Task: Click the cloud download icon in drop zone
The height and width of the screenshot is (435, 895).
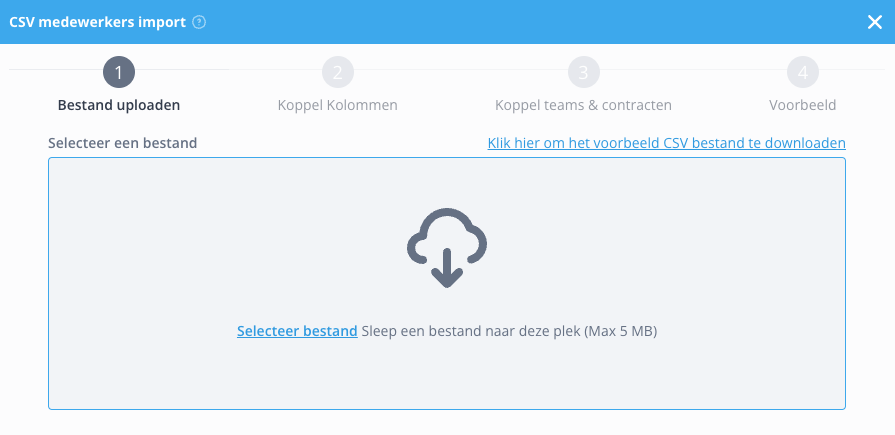Action: click(447, 248)
